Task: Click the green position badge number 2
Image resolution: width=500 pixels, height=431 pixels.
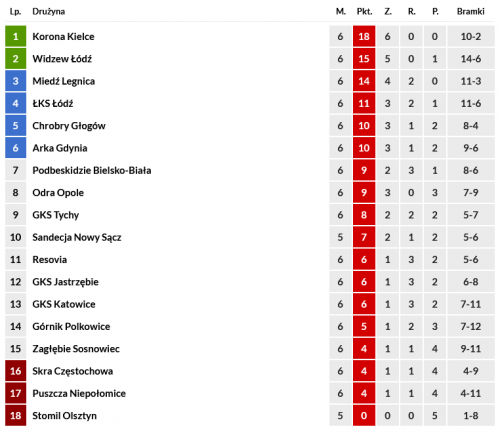Action: pos(15,59)
